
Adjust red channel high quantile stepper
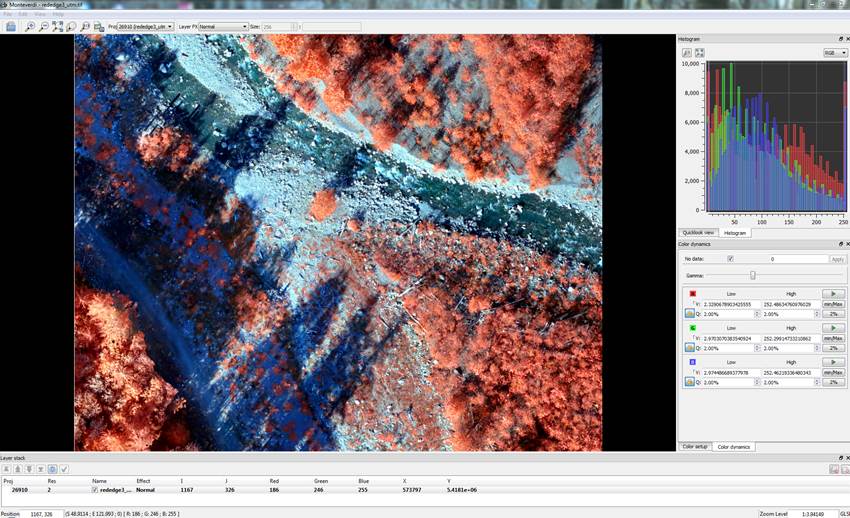(817, 314)
